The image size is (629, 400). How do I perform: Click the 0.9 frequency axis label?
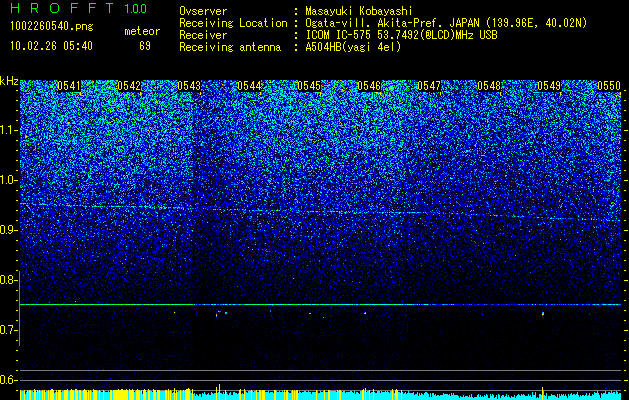tap(8, 230)
